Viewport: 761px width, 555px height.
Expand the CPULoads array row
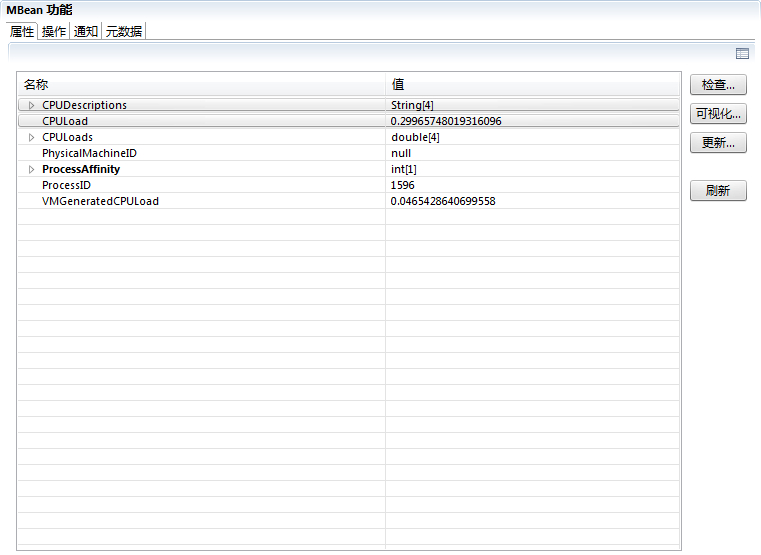pyautogui.click(x=31, y=137)
